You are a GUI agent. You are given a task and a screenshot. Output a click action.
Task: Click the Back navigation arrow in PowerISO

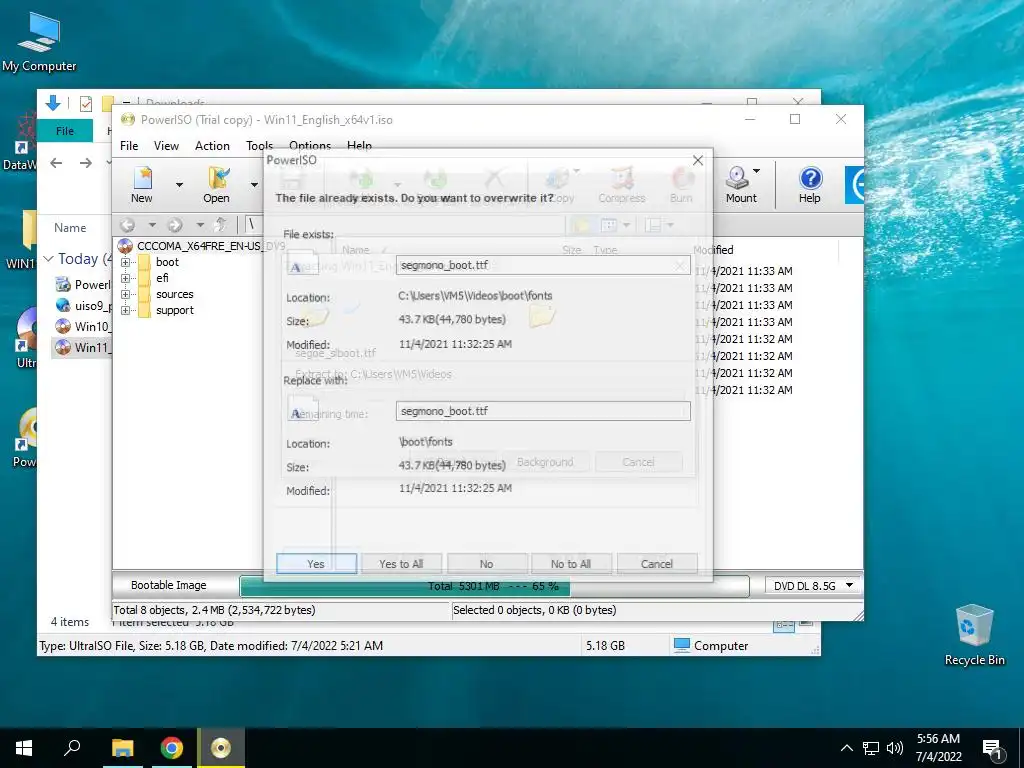127,225
